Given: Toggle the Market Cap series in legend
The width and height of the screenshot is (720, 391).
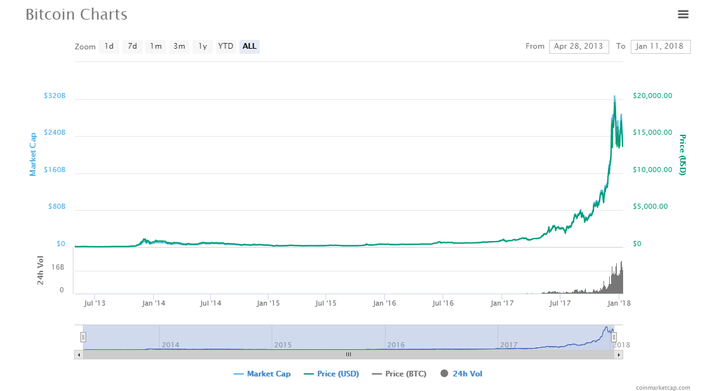Looking at the screenshot, I should (262, 374).
